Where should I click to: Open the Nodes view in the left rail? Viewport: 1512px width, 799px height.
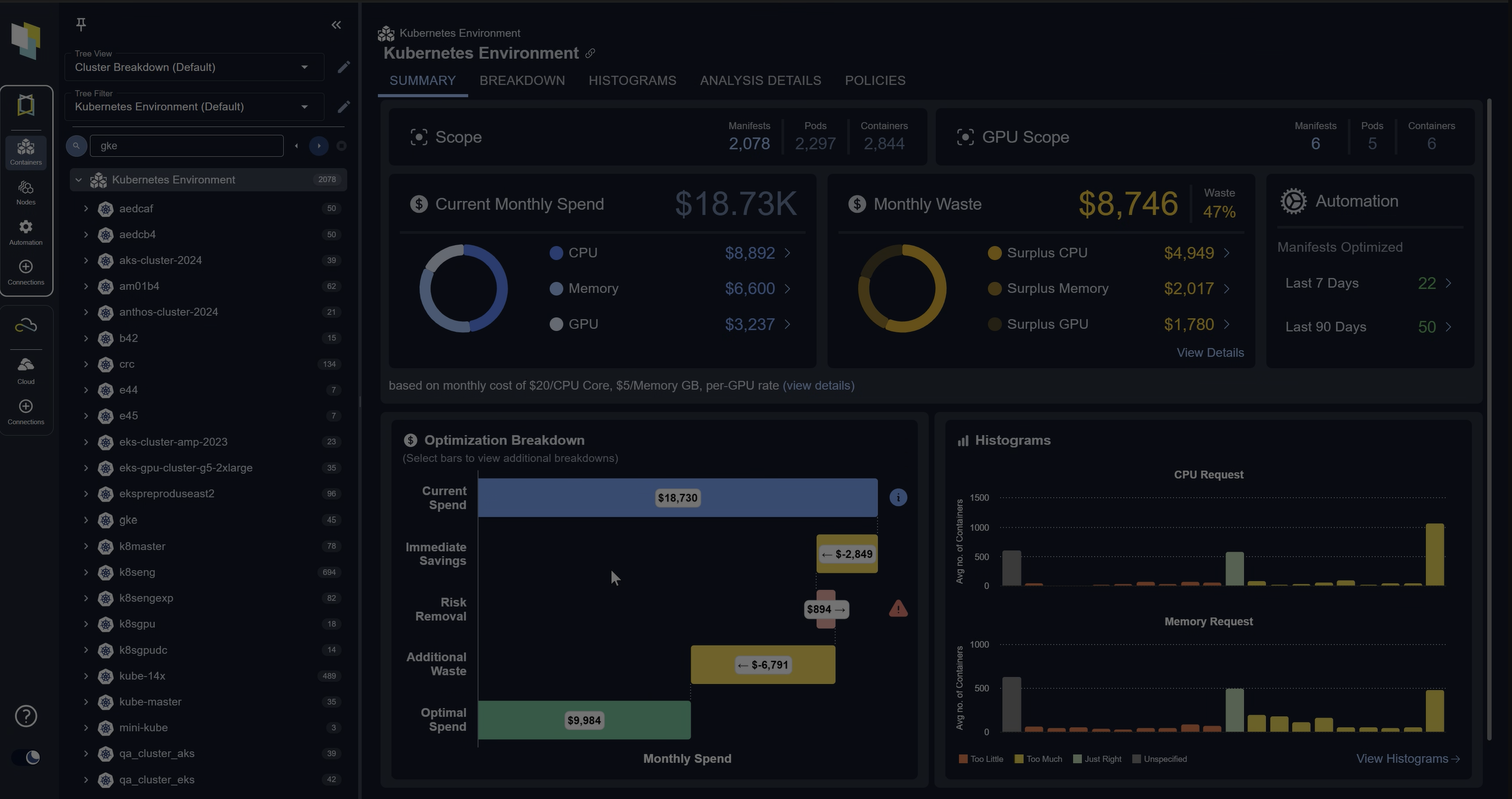[x=26, y=192]
